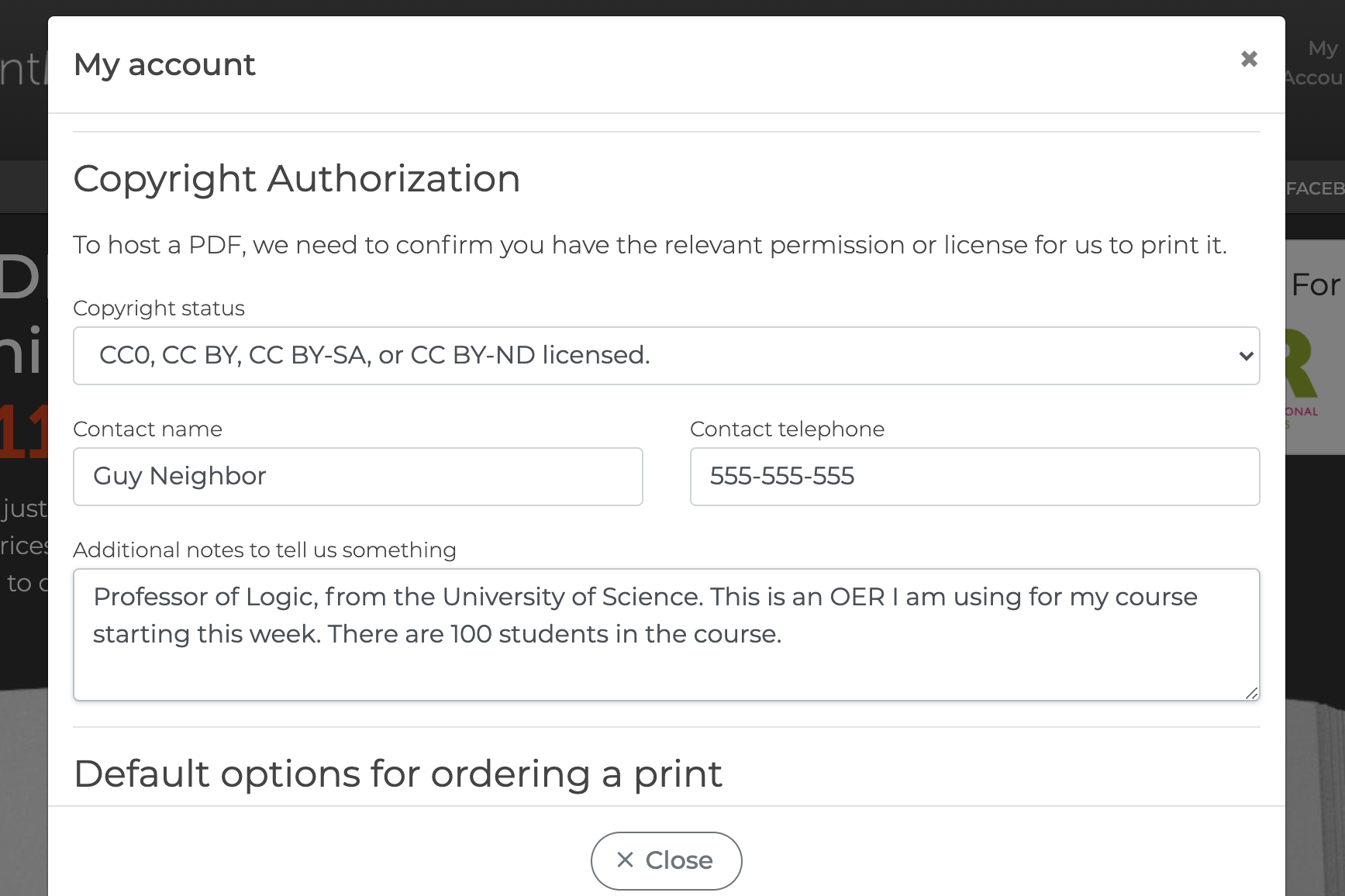This screenshot has height=896, width=1345.
Task: Click the Contact telephone label
Action: click(x=787, y=429)
